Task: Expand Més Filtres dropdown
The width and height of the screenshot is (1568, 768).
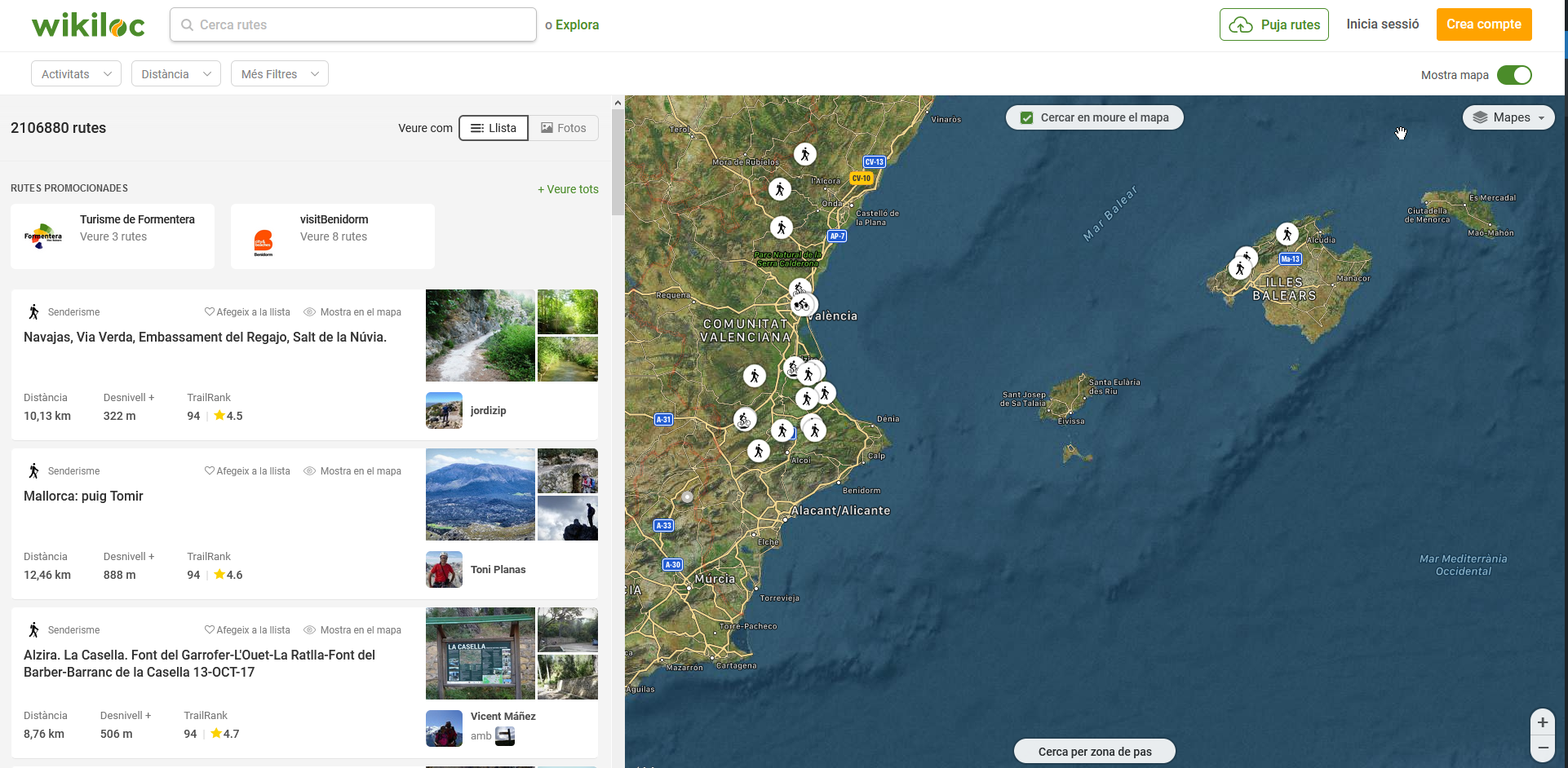Action: [x=279, y=73]
